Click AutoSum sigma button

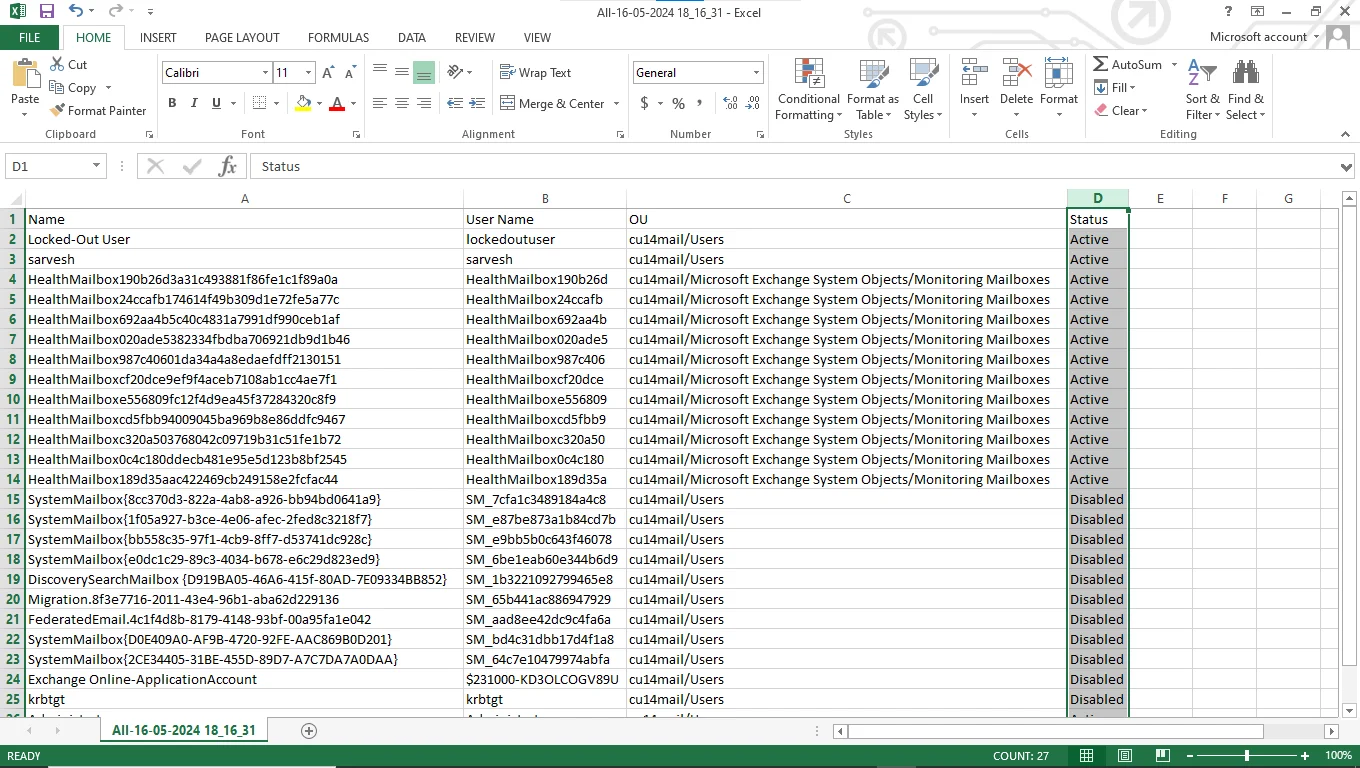1127,64
